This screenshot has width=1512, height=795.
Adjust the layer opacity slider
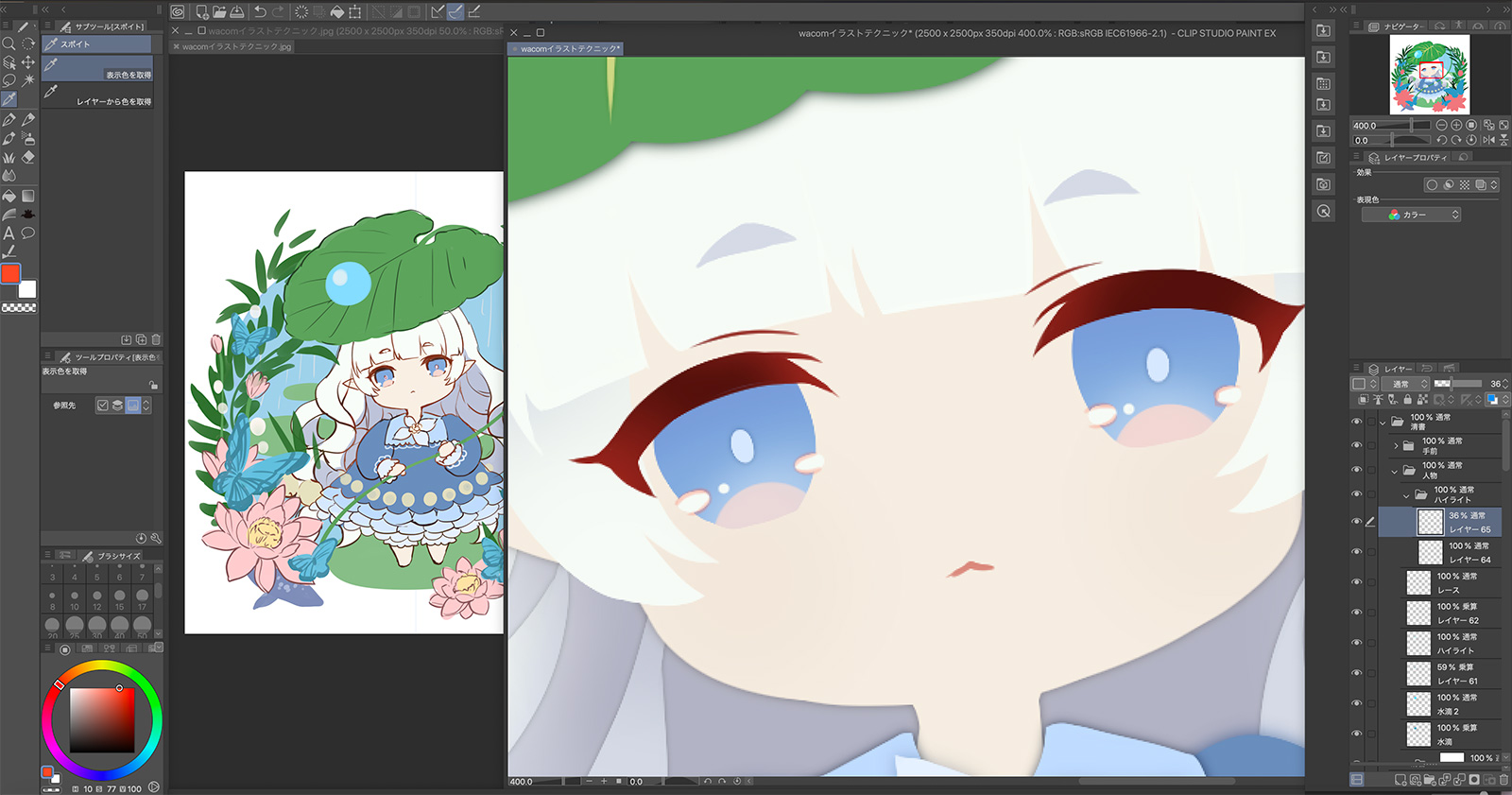click(1458, 384)
